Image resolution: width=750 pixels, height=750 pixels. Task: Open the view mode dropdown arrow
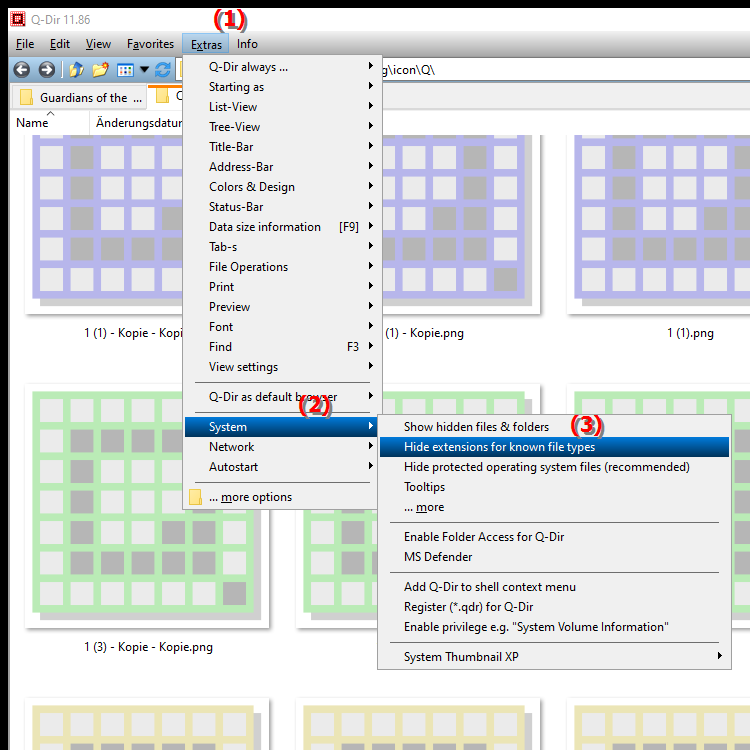[144, 70]
